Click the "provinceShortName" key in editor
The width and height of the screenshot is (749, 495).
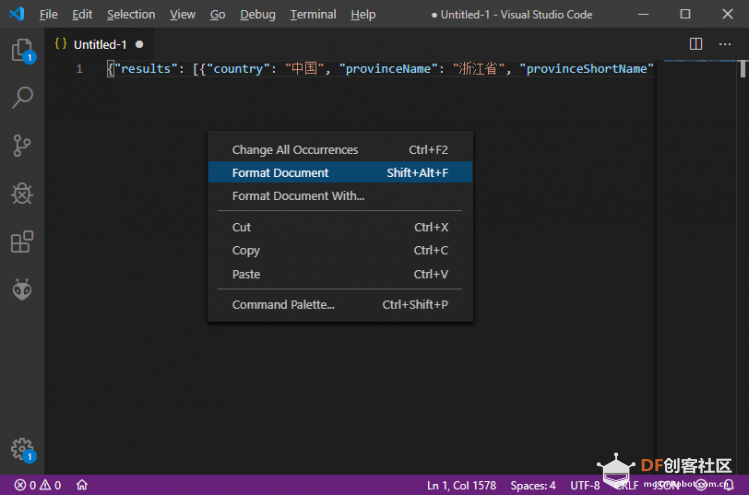587,69
